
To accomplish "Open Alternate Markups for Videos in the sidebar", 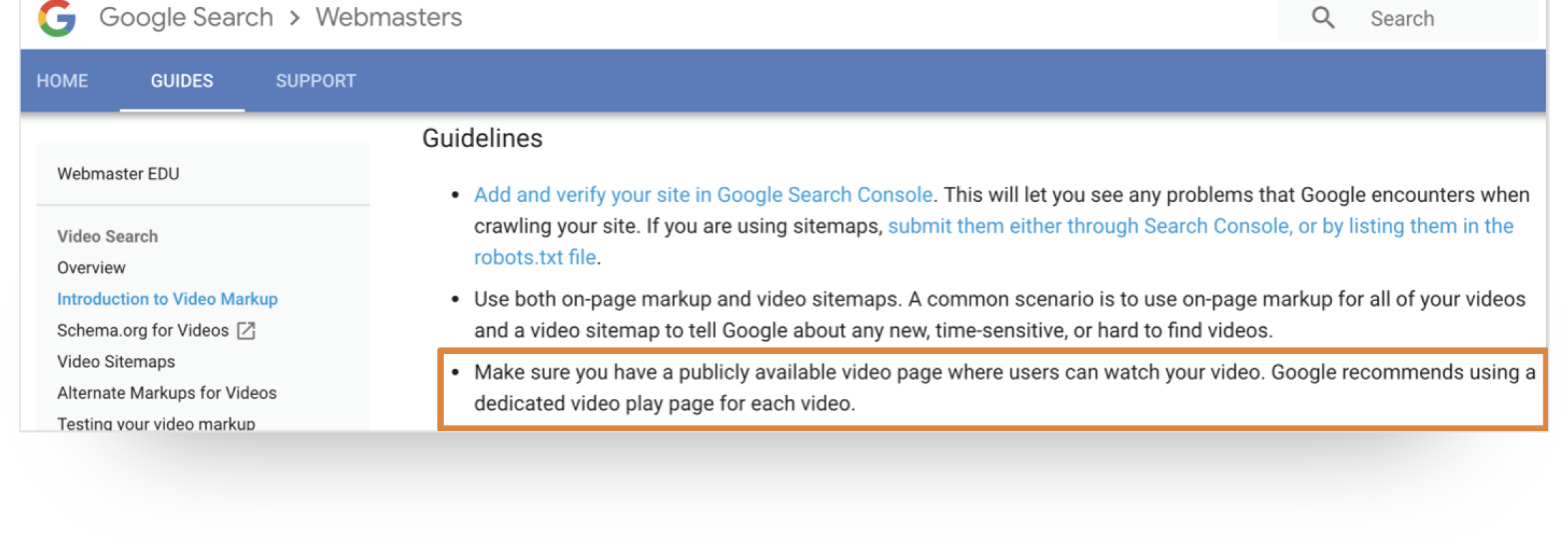I will pyautogui.click(x=167, y=393).
